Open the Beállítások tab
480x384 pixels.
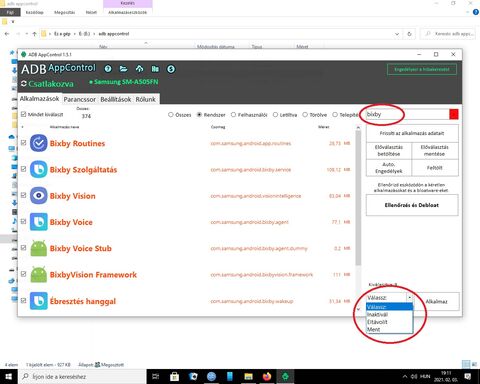click(x=116, y=99)
